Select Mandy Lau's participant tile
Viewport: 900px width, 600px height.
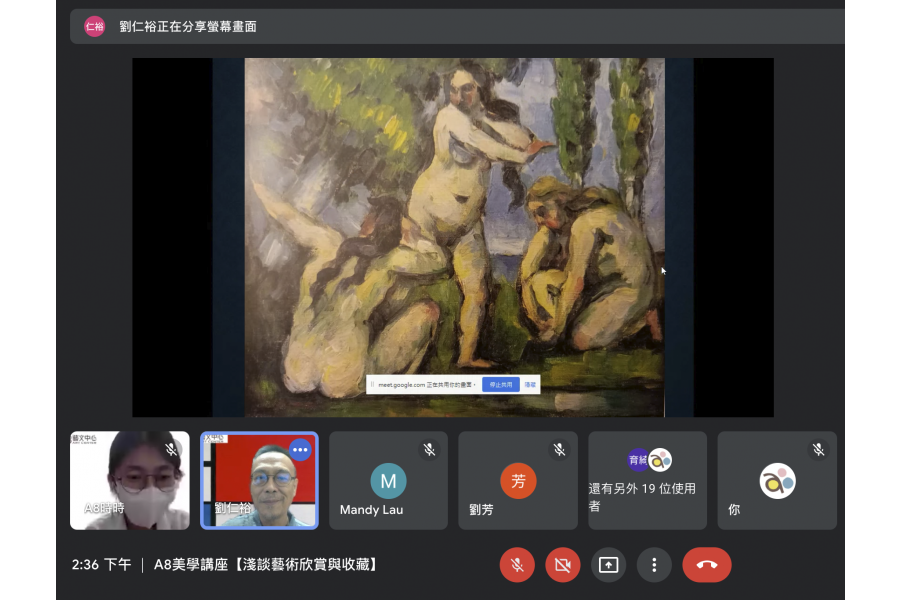[x=388, y=481]
